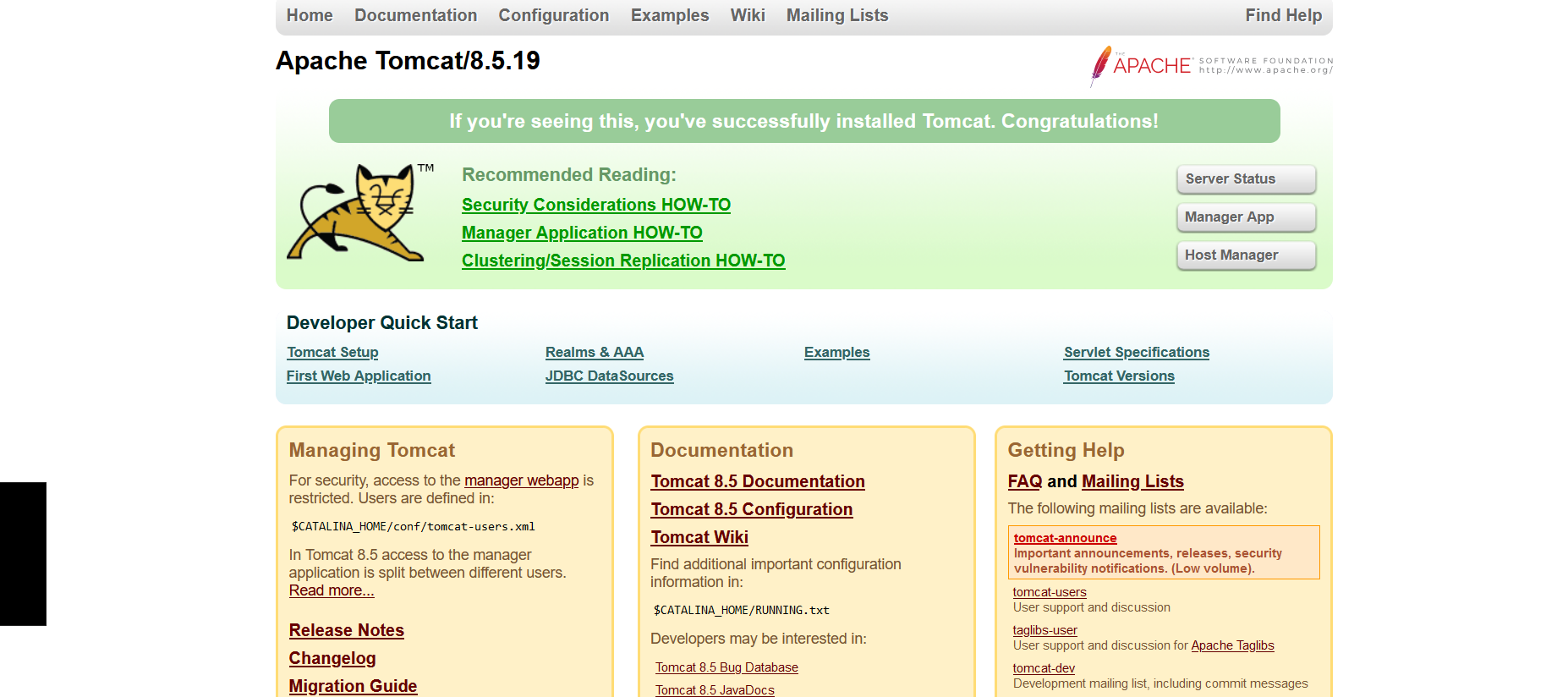Click the Tomcat cat logo
1568x697 pixels.
click(359, 212)
